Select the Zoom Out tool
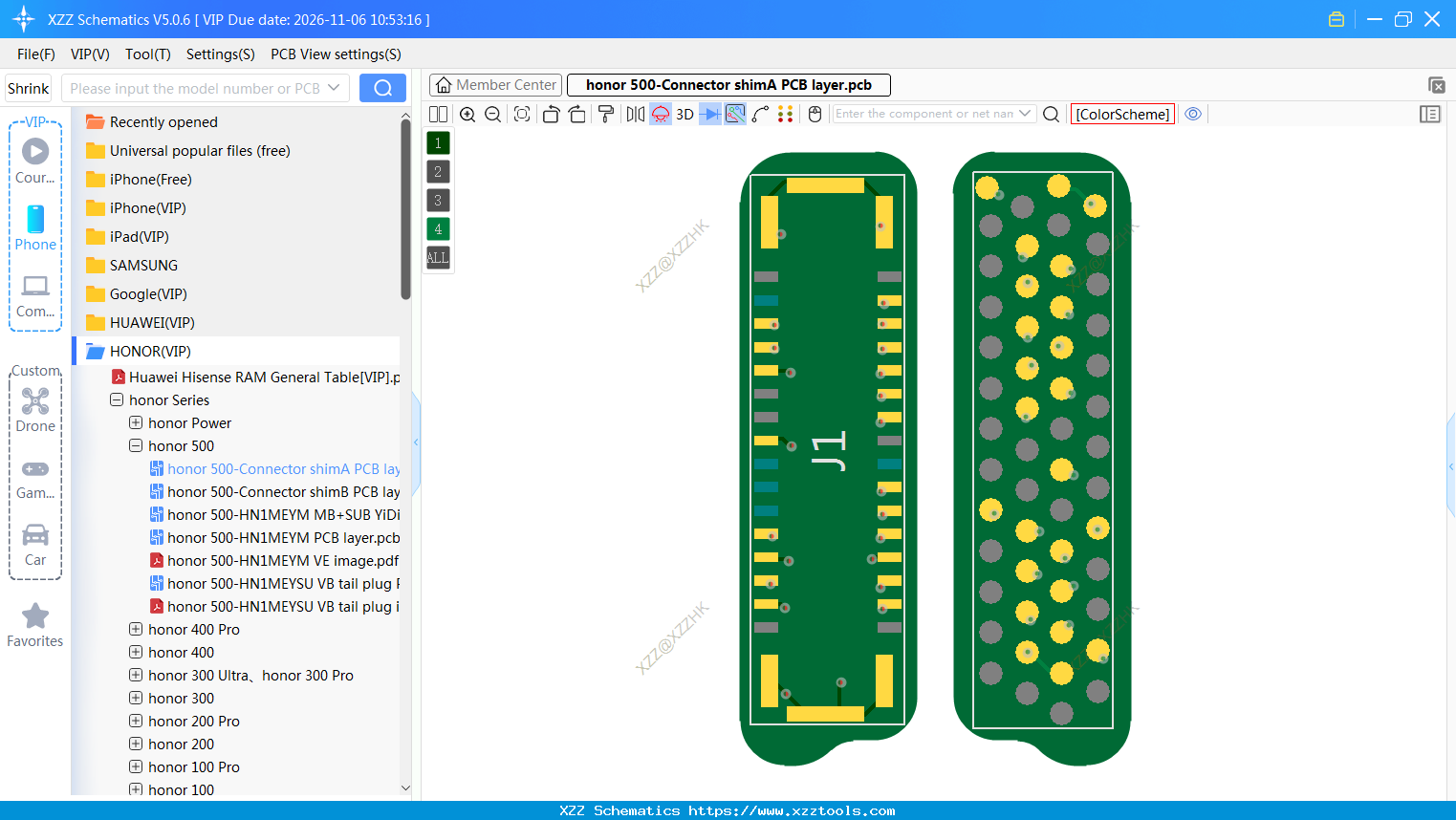Image resolution: width=1456 pixels, height=820 pixels. coord(492,114)
